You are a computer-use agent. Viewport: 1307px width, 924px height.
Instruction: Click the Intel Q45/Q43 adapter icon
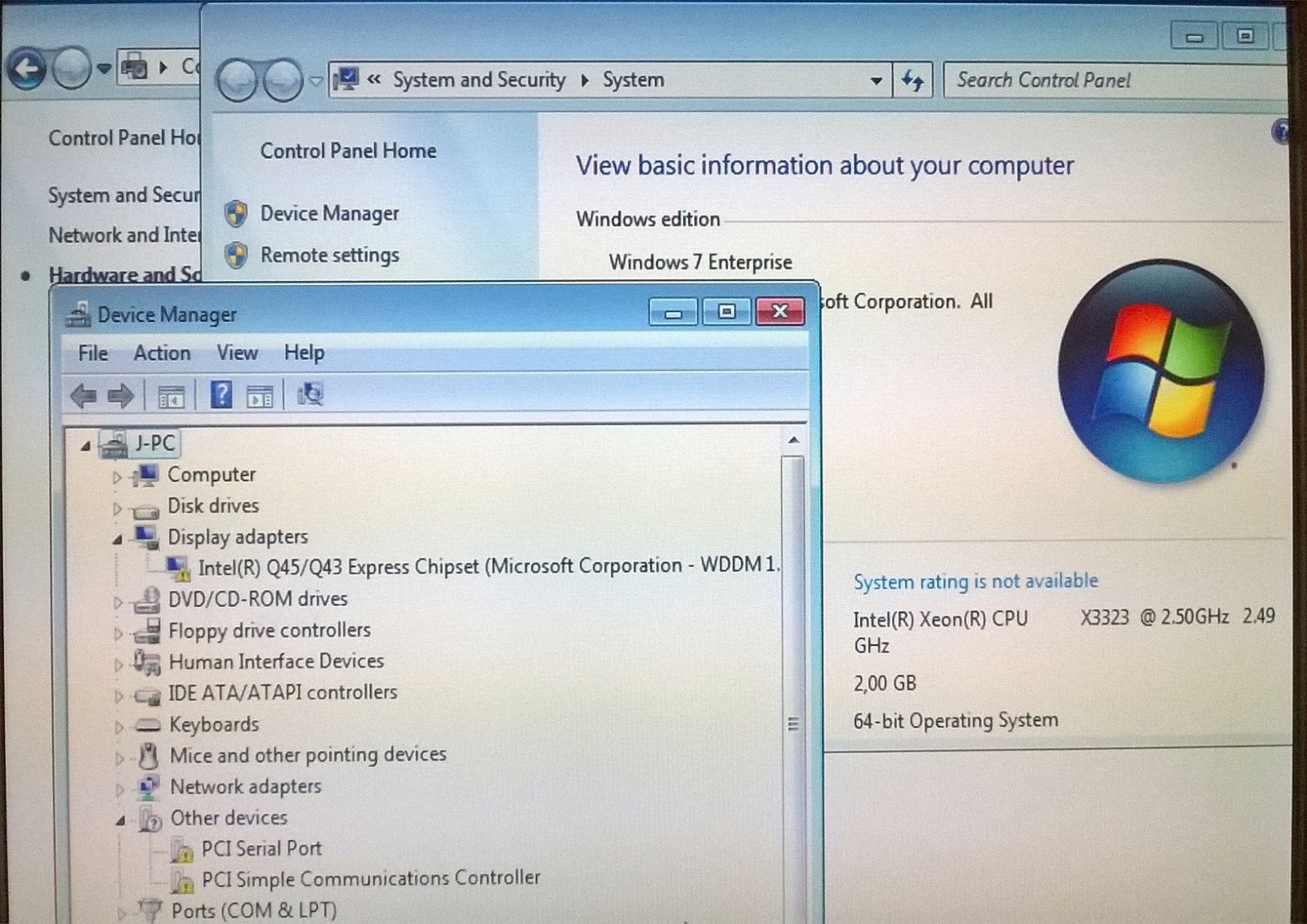tap(177, 568)
